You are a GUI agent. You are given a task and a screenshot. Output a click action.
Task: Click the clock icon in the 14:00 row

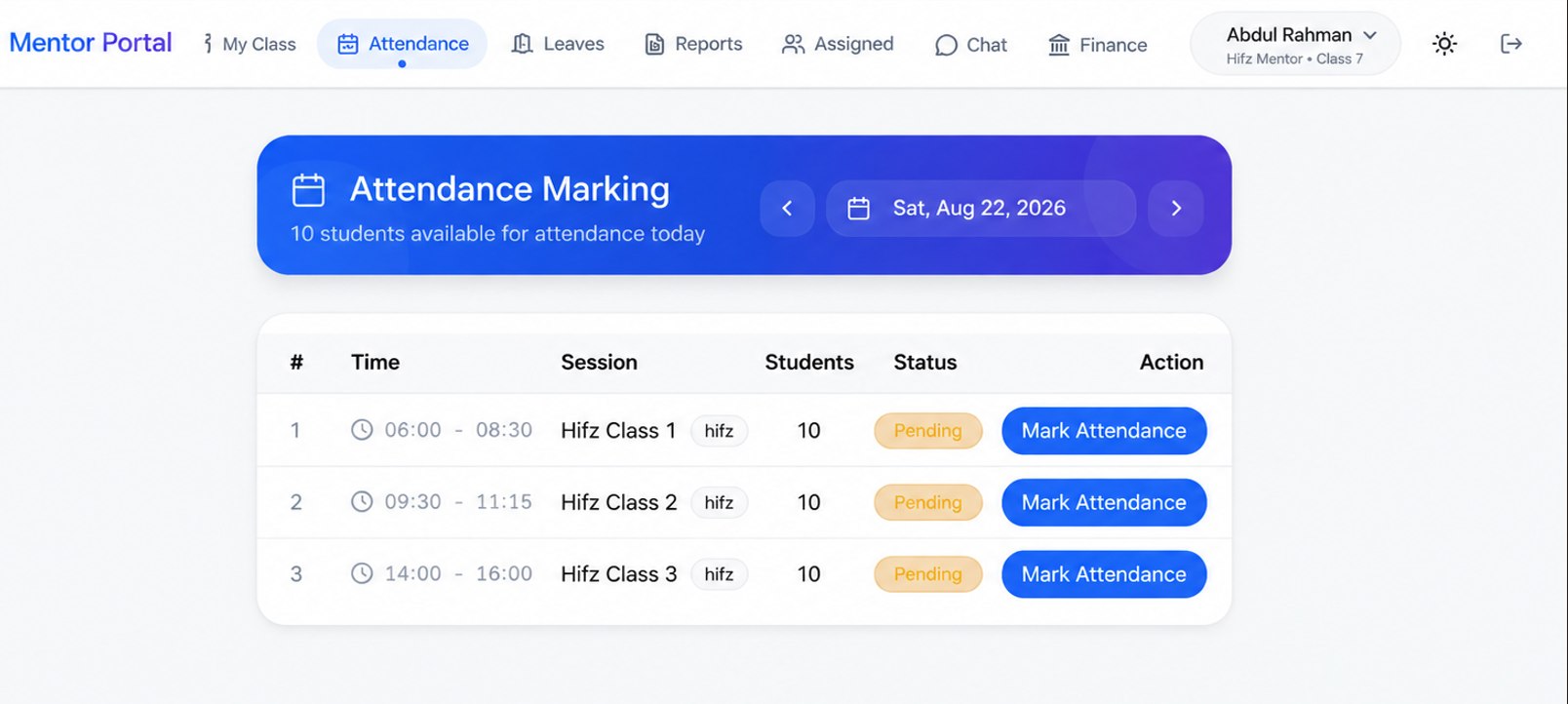362,573
